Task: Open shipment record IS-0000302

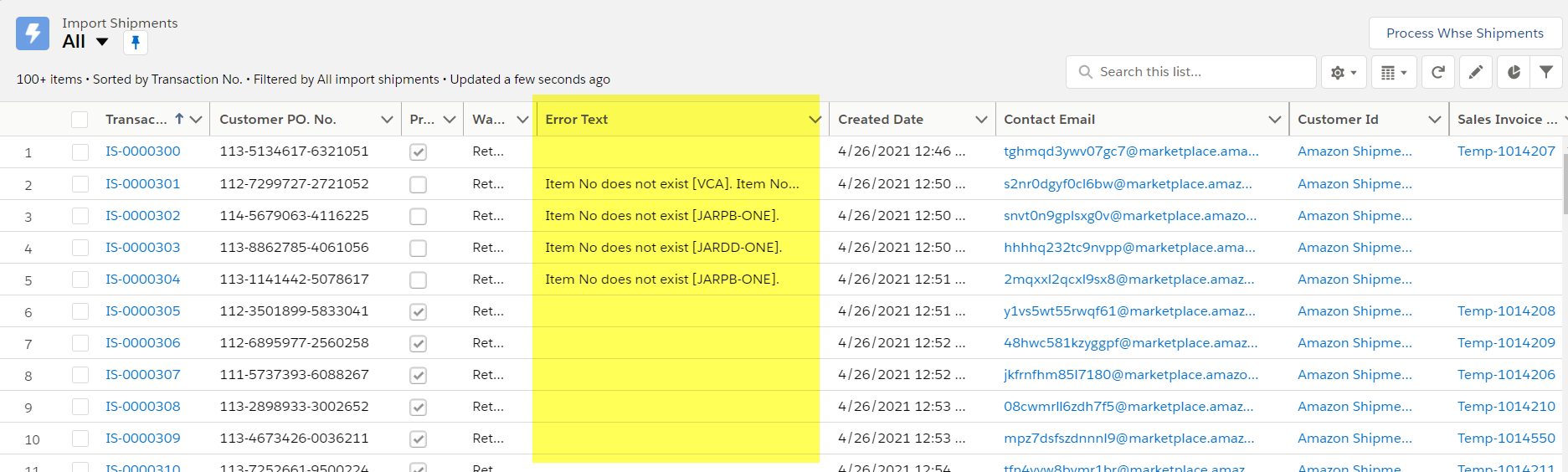Action: (143, 216)
